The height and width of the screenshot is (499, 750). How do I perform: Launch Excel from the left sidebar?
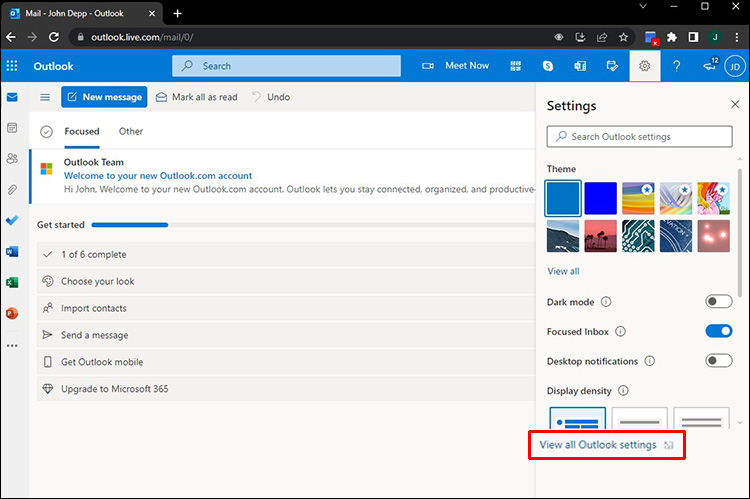tap(12, 282)
